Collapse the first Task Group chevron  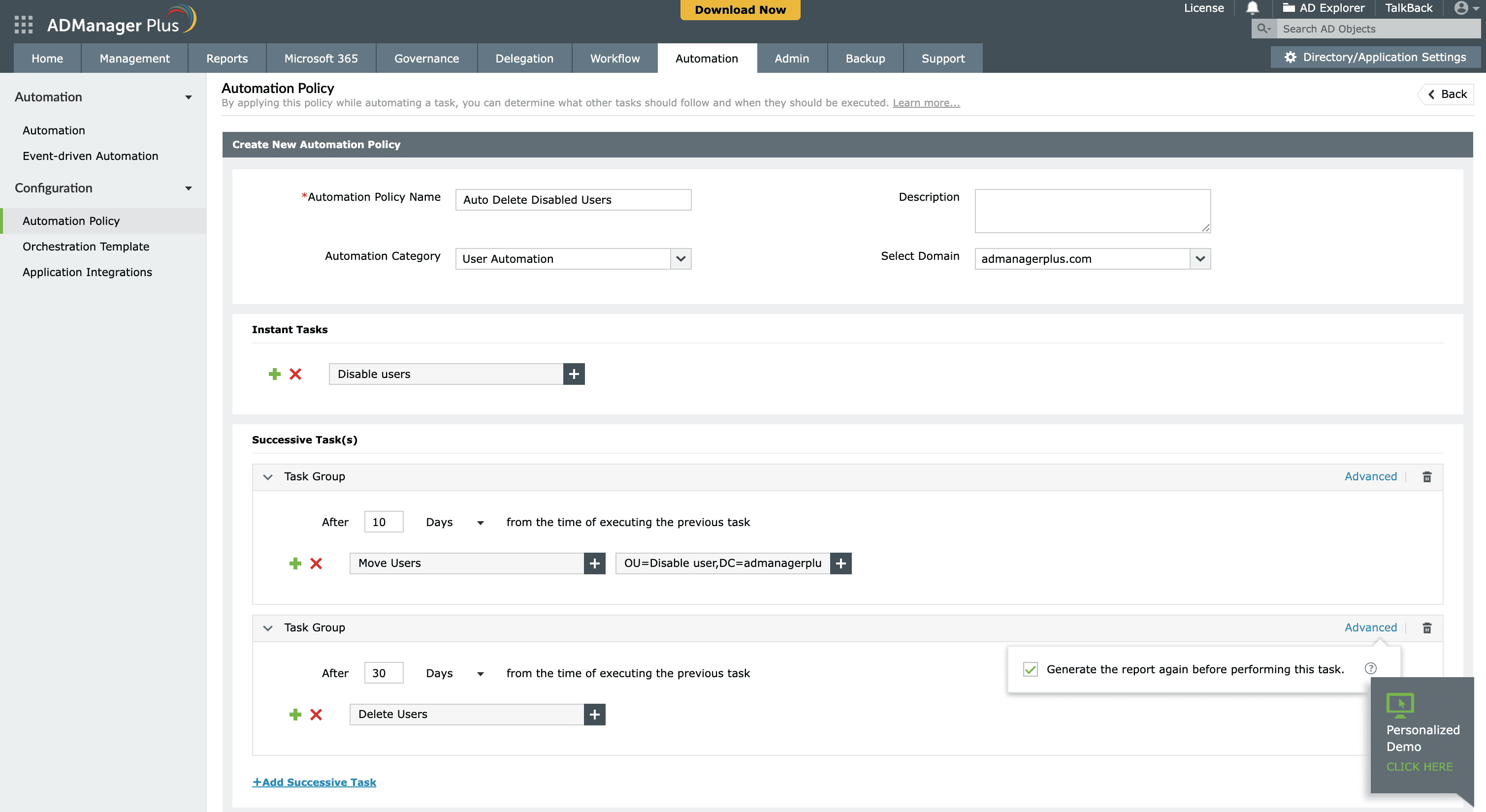(x=268, y=477)
